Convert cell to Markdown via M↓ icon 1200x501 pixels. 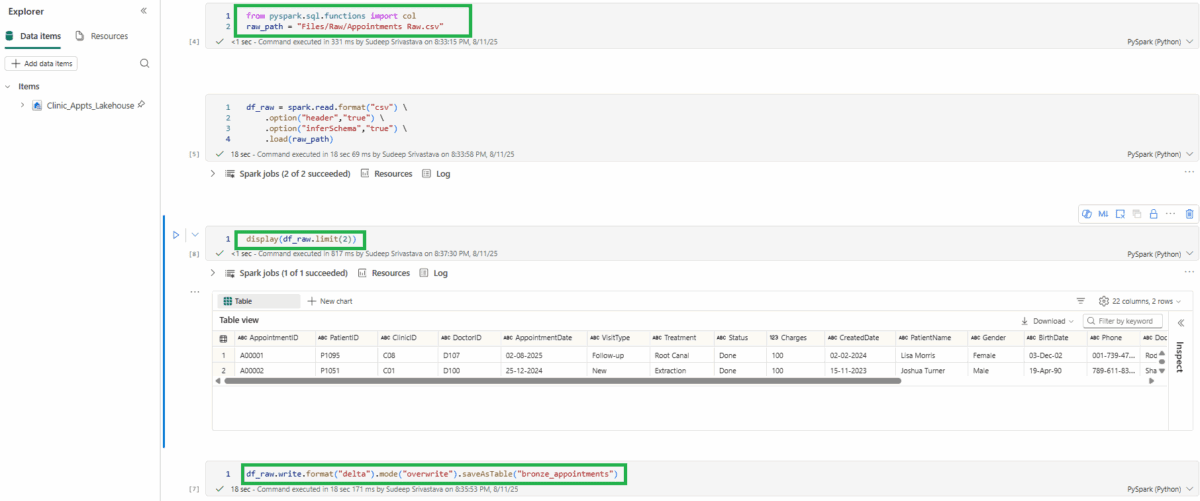click(1103, 213)
